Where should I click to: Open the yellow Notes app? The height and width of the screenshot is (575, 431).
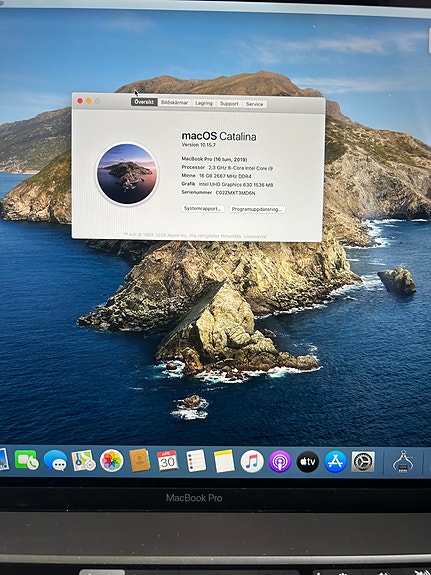224,461
